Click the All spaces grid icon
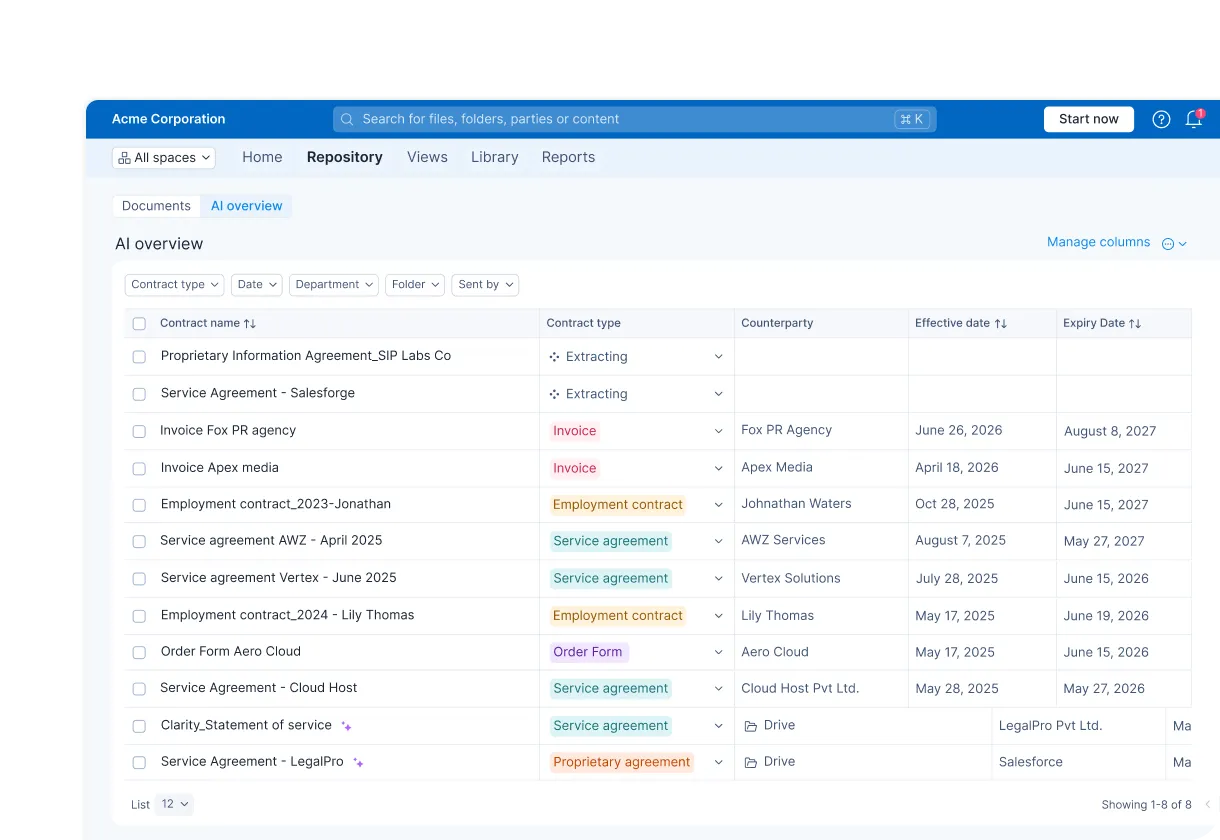1220x840 pixels. point(124,158)
